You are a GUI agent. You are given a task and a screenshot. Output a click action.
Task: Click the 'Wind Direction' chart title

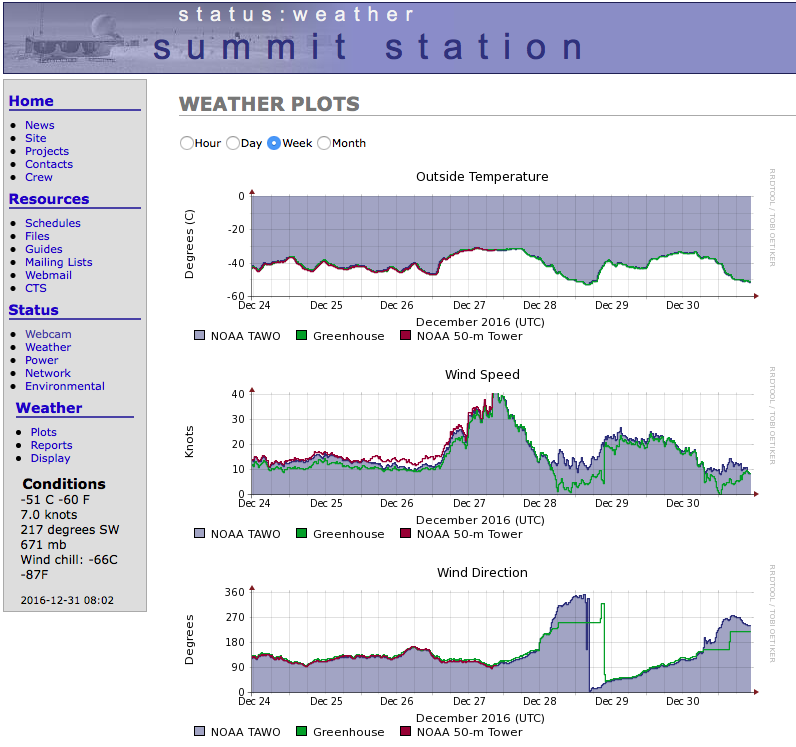[482, 573]
